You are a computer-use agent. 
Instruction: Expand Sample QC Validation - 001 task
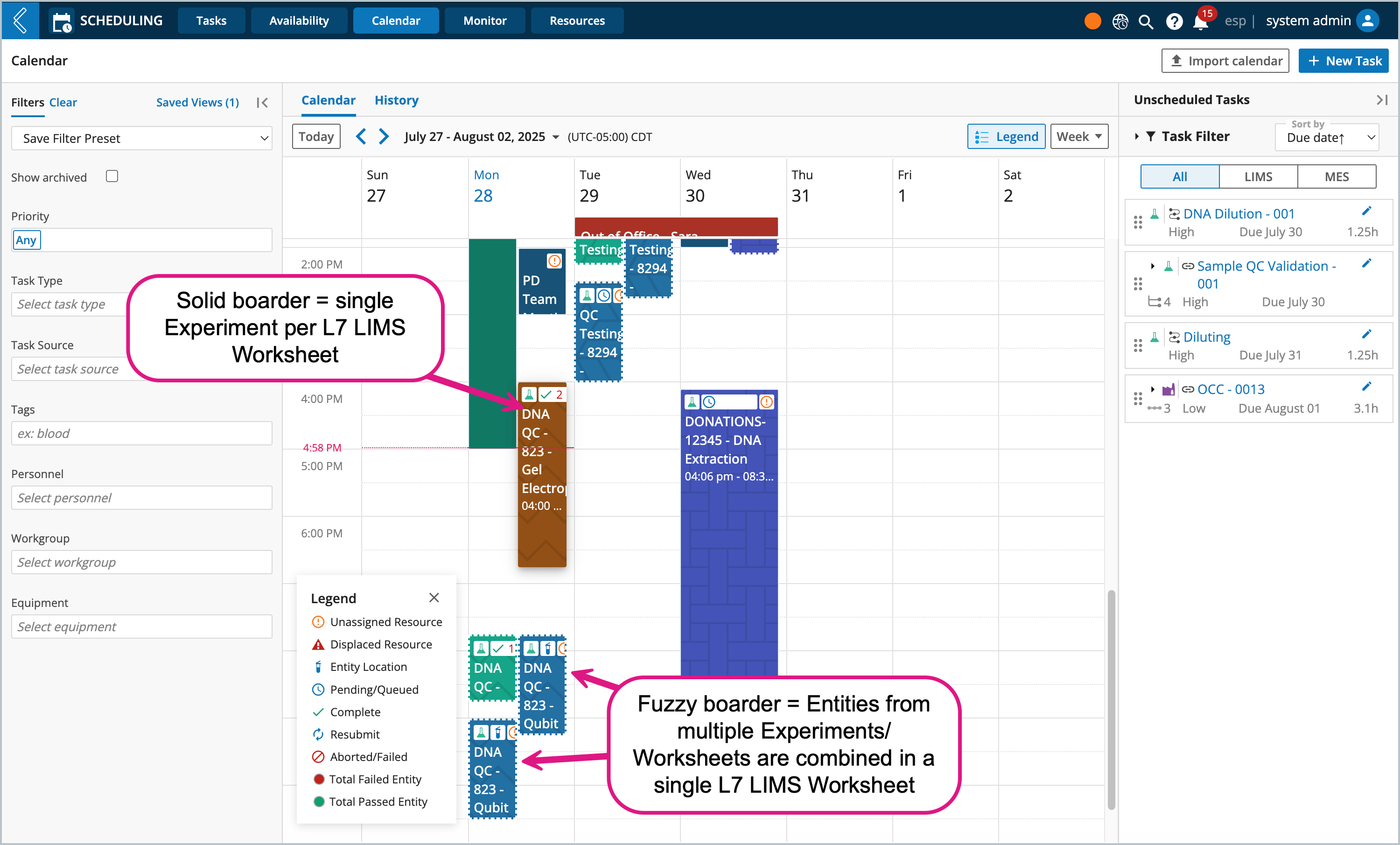point(1152,266)
